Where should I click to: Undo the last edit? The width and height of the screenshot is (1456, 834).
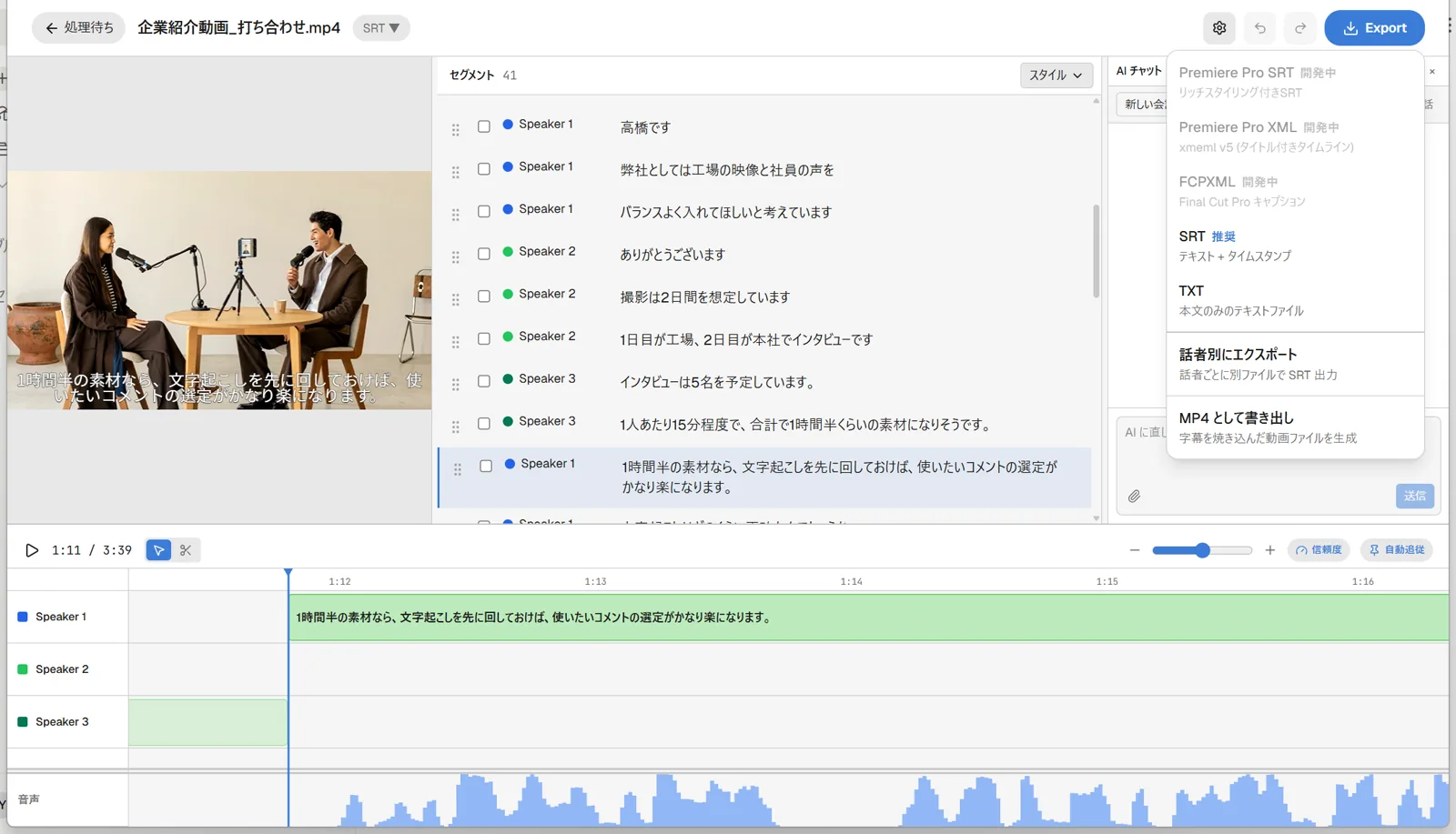click(x=1260, y=28)
